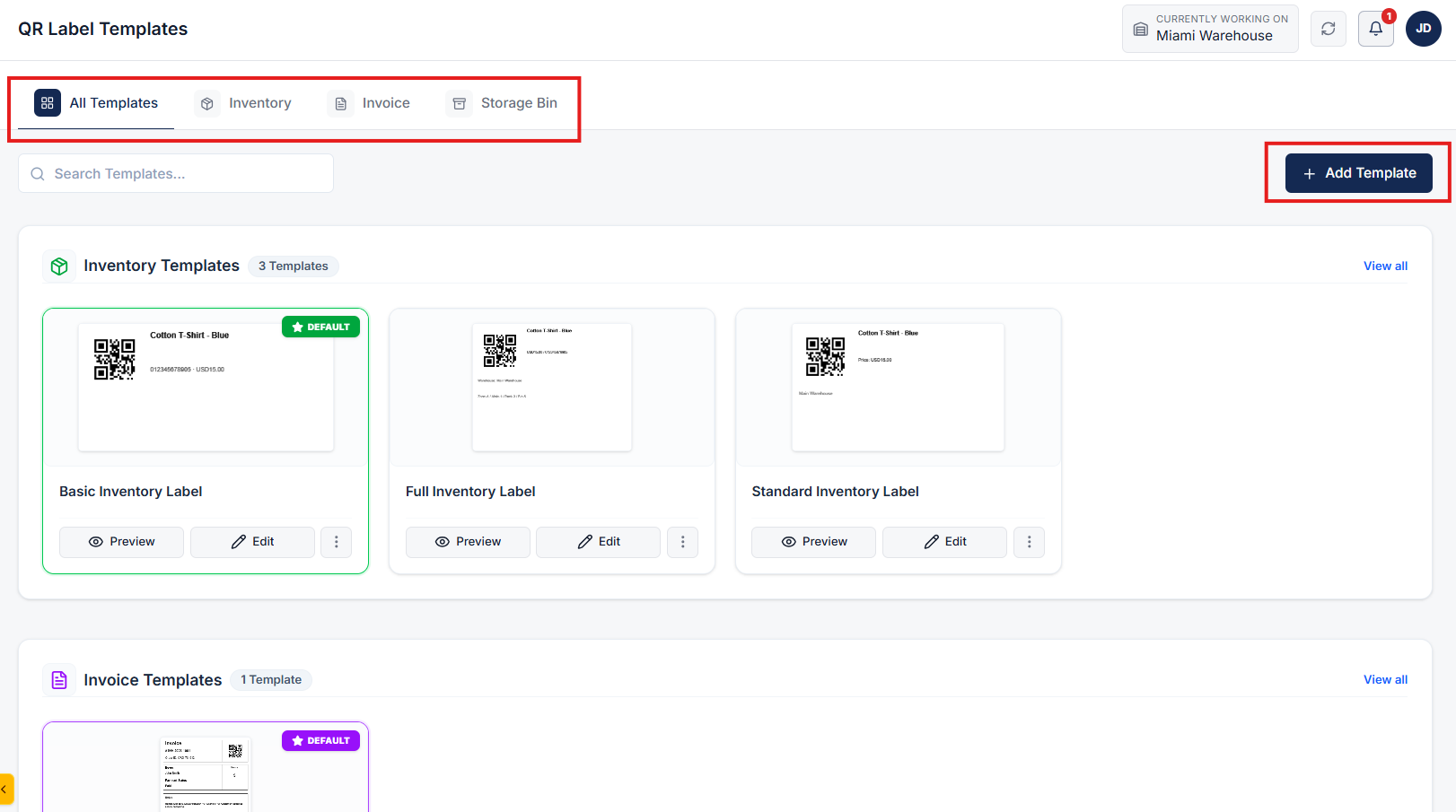The width and height of the screenshot is (1456, 812).
Task: Click the 'Inventory Templates' section heading
Action: [162, 266]
